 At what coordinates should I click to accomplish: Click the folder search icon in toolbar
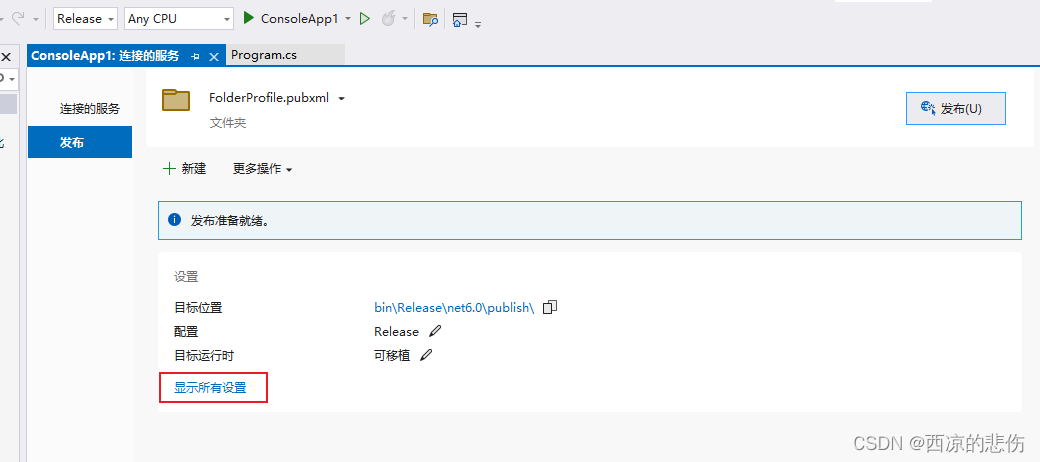tap(430, 19)
